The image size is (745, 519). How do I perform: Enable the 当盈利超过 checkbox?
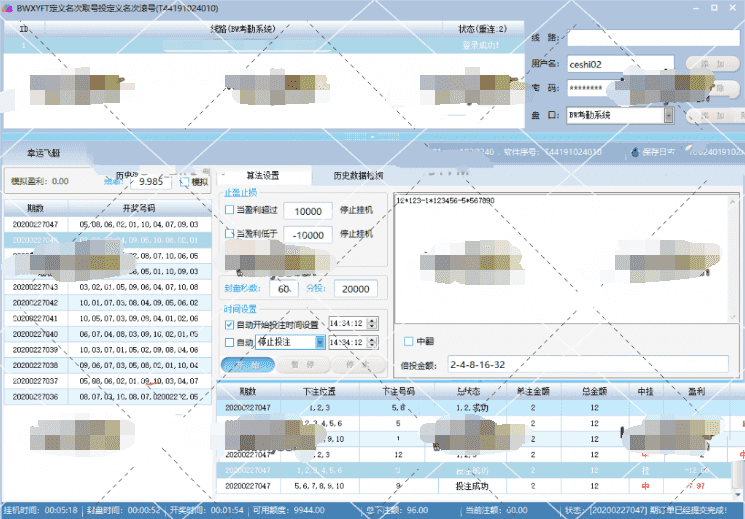tap(229, 210)
